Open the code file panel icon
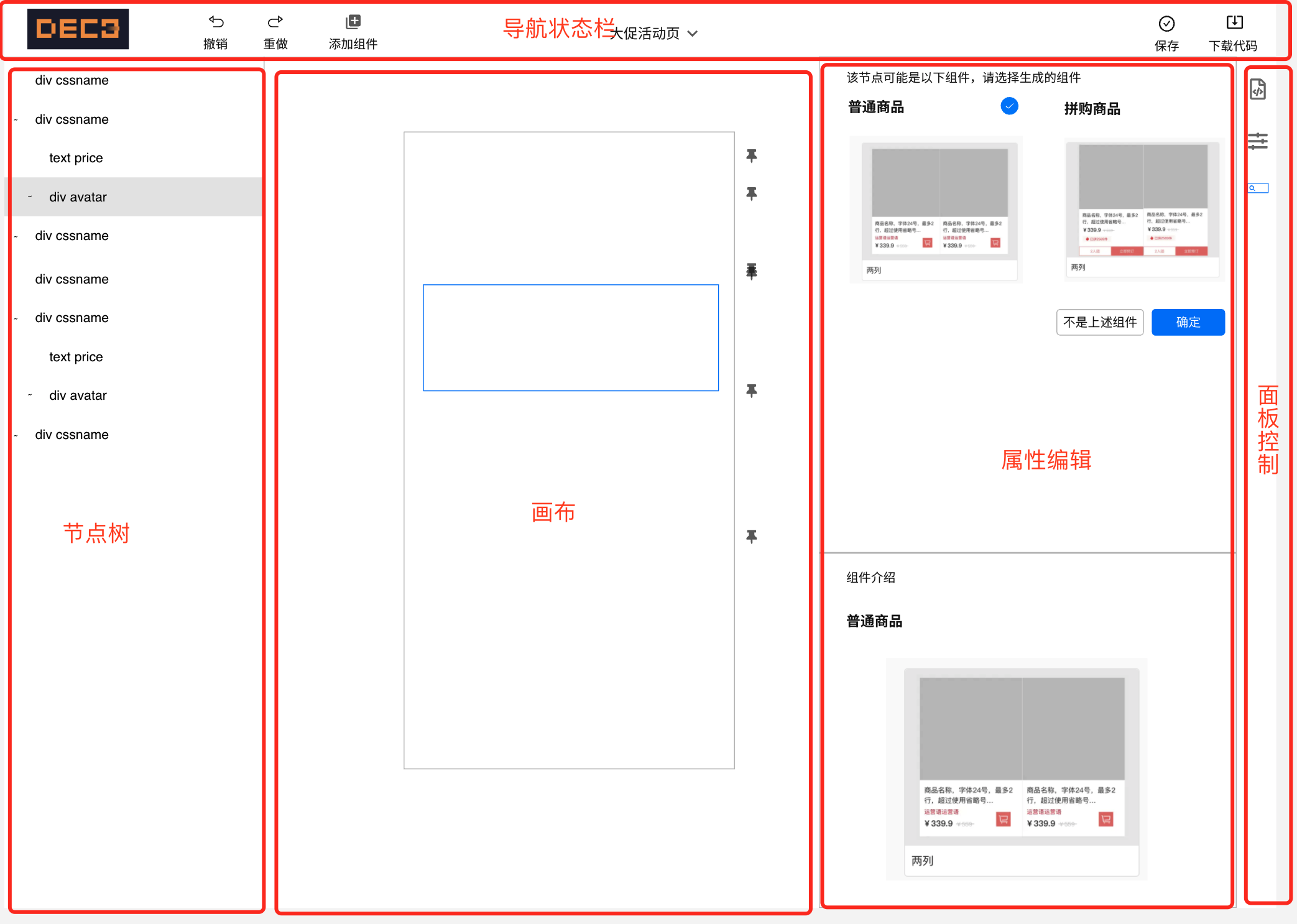1297x924 pixels. point(1258,90)
